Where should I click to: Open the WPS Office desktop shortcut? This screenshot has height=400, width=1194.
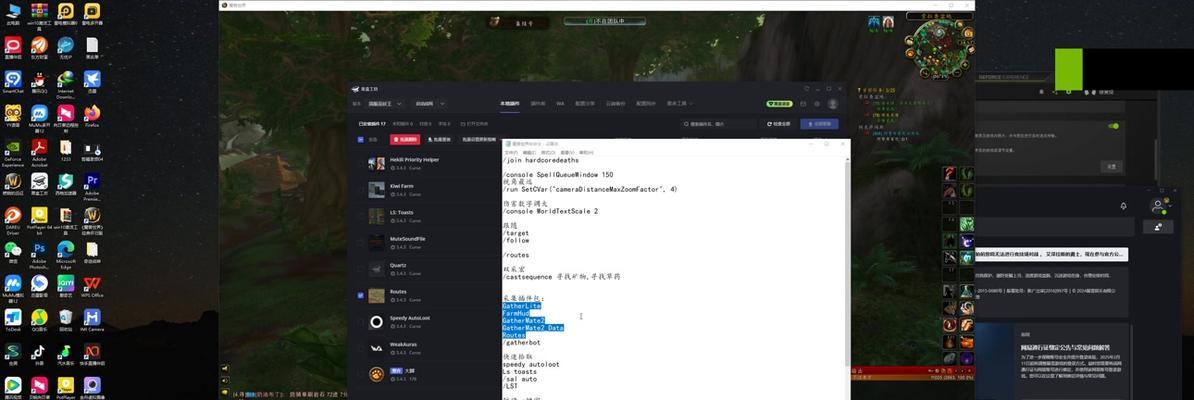[x=92, y=285]
